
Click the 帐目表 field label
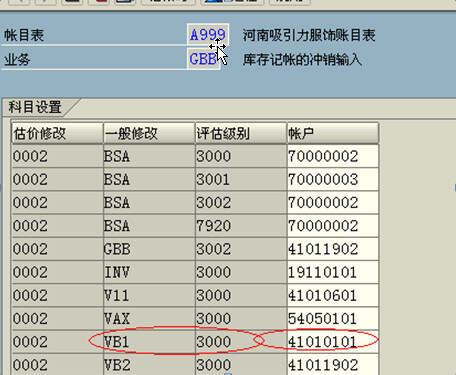coord(24,35)
